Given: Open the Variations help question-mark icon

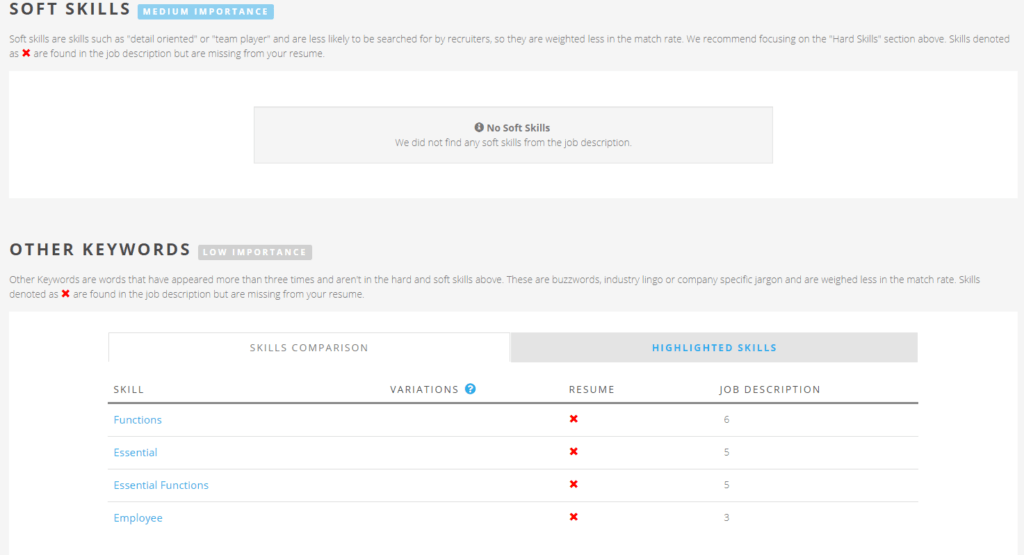Looking at the screenshot, I should point(470,388).
